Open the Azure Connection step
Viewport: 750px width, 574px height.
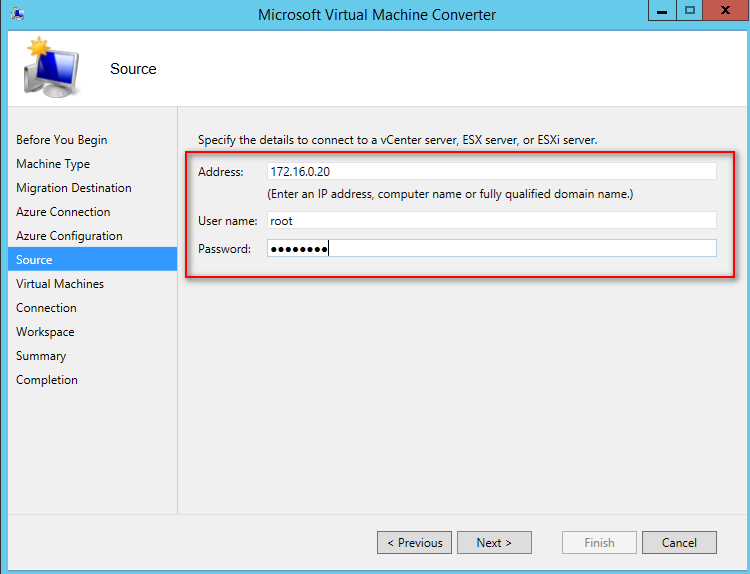click(x=63, y=212)
